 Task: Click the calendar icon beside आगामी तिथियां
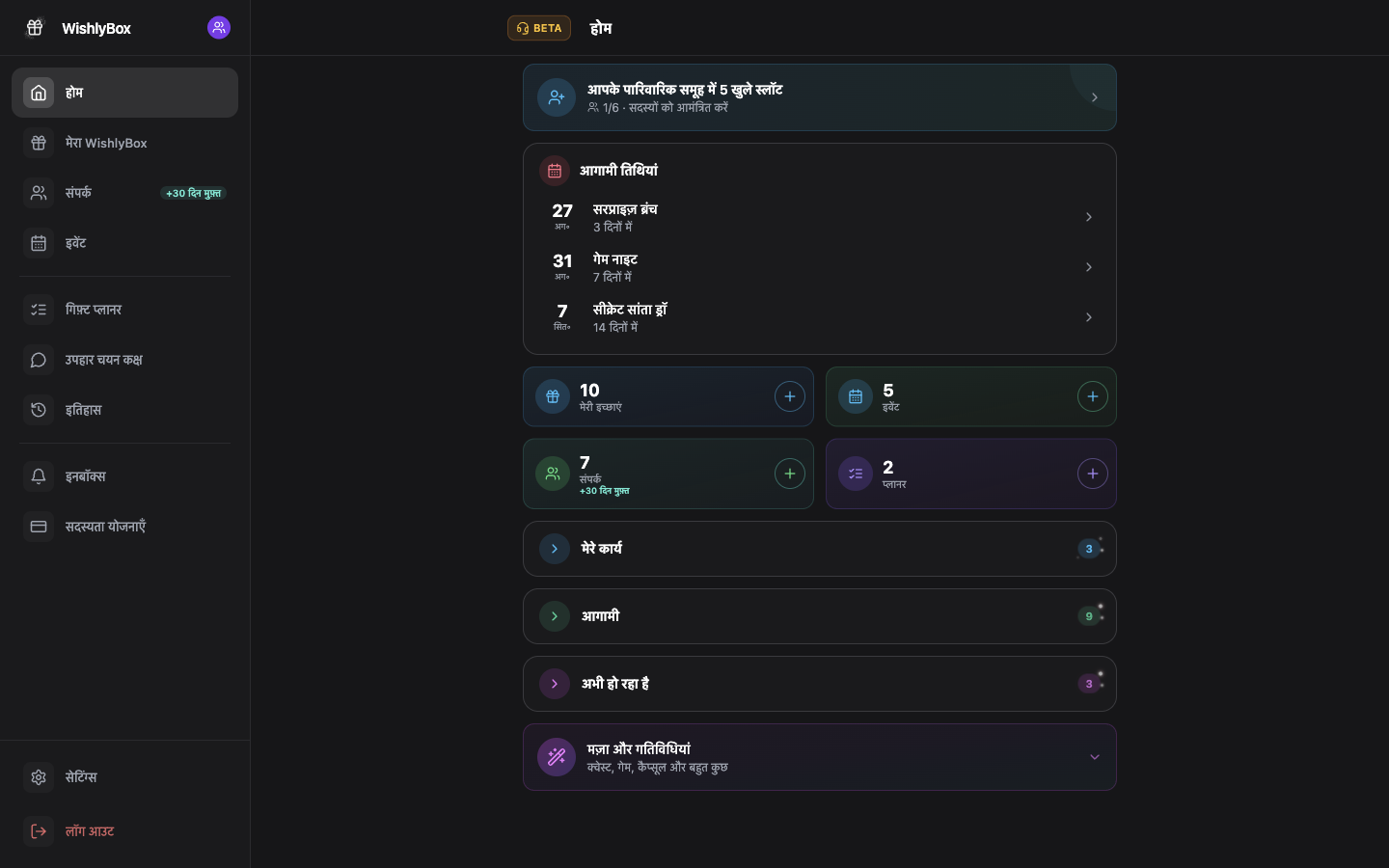[x=555, y=171]
